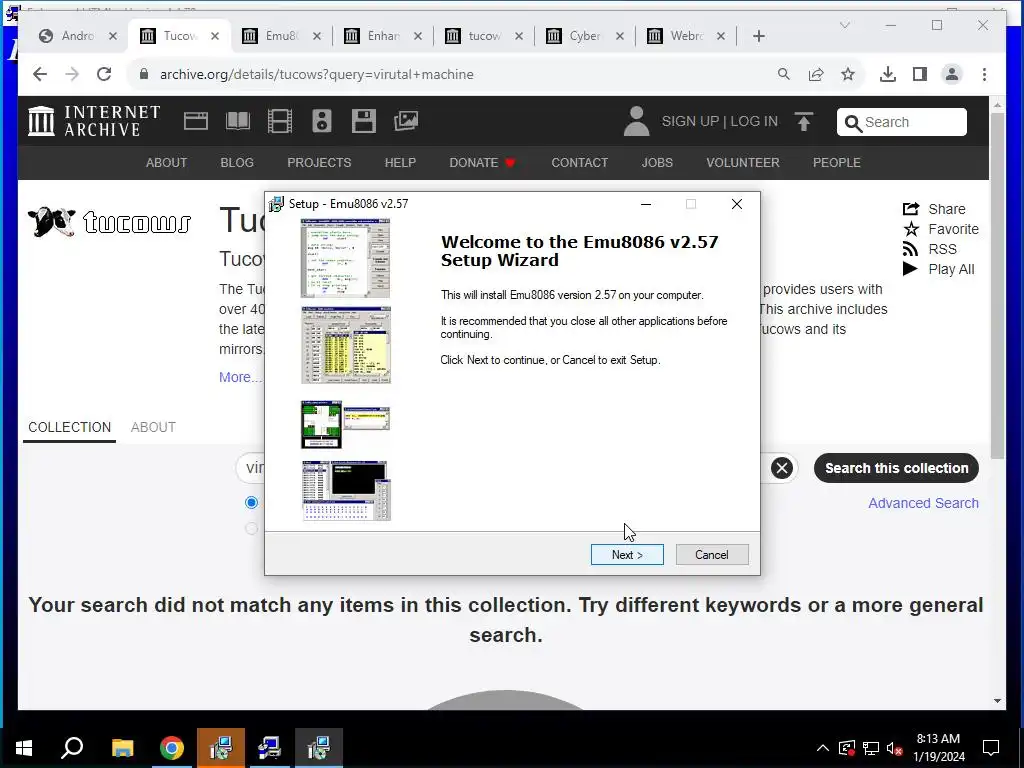The height and width of the screenshot is (768, 1024).
Task: Switch to the Cyber tab
Action: coord(584,36)
